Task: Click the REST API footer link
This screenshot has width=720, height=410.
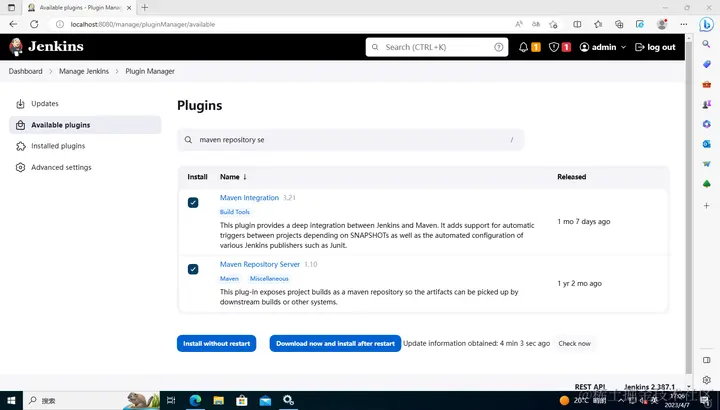Action: [x=591, y=387]
